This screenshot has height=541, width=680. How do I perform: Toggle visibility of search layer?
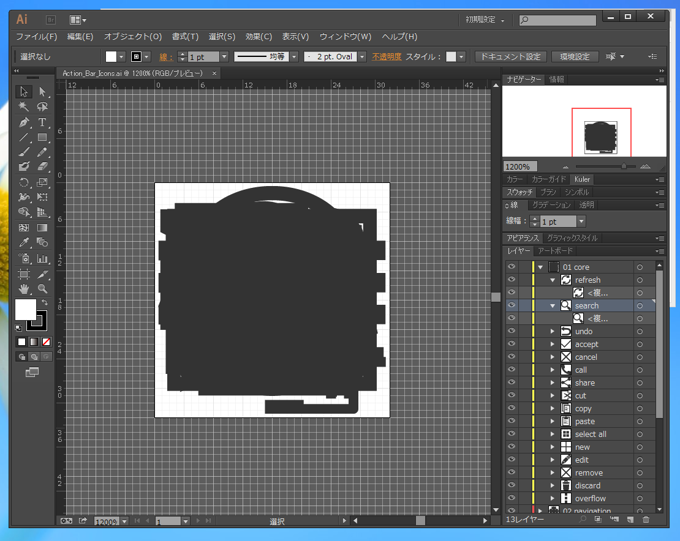511,305
